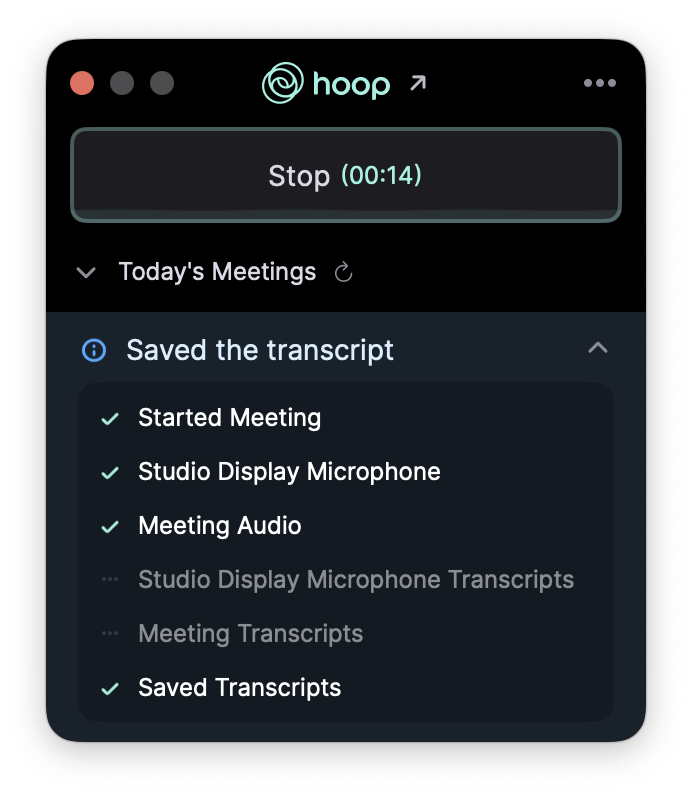Image resolution: width=692 pixels, height=796 pixels.
Task: Click the hoop wordmark text
Action: click(351, 85)
